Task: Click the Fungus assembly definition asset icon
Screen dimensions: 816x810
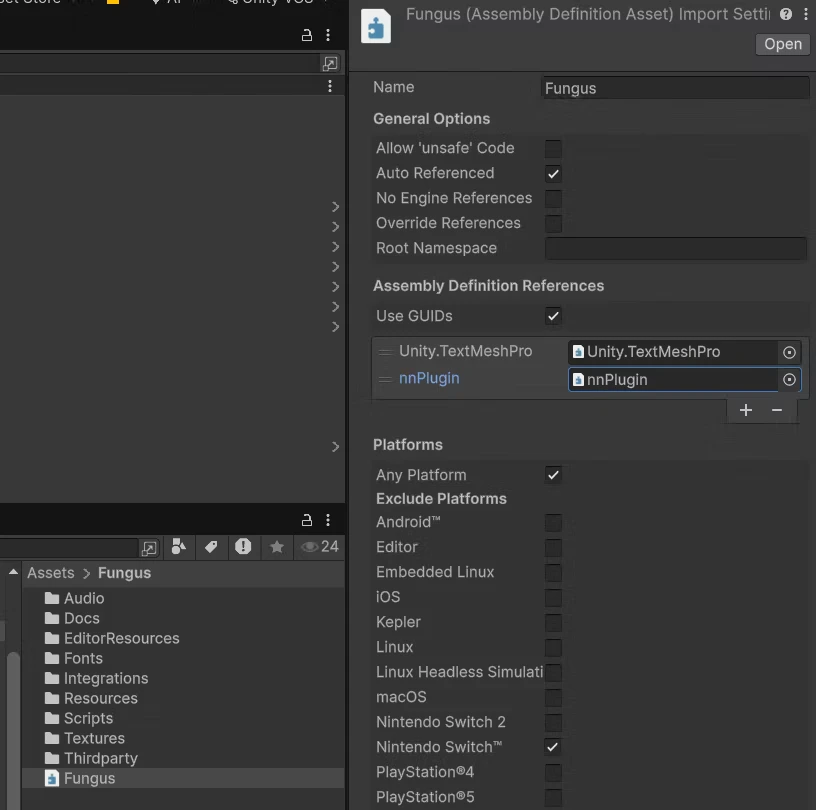Action: 376,27
